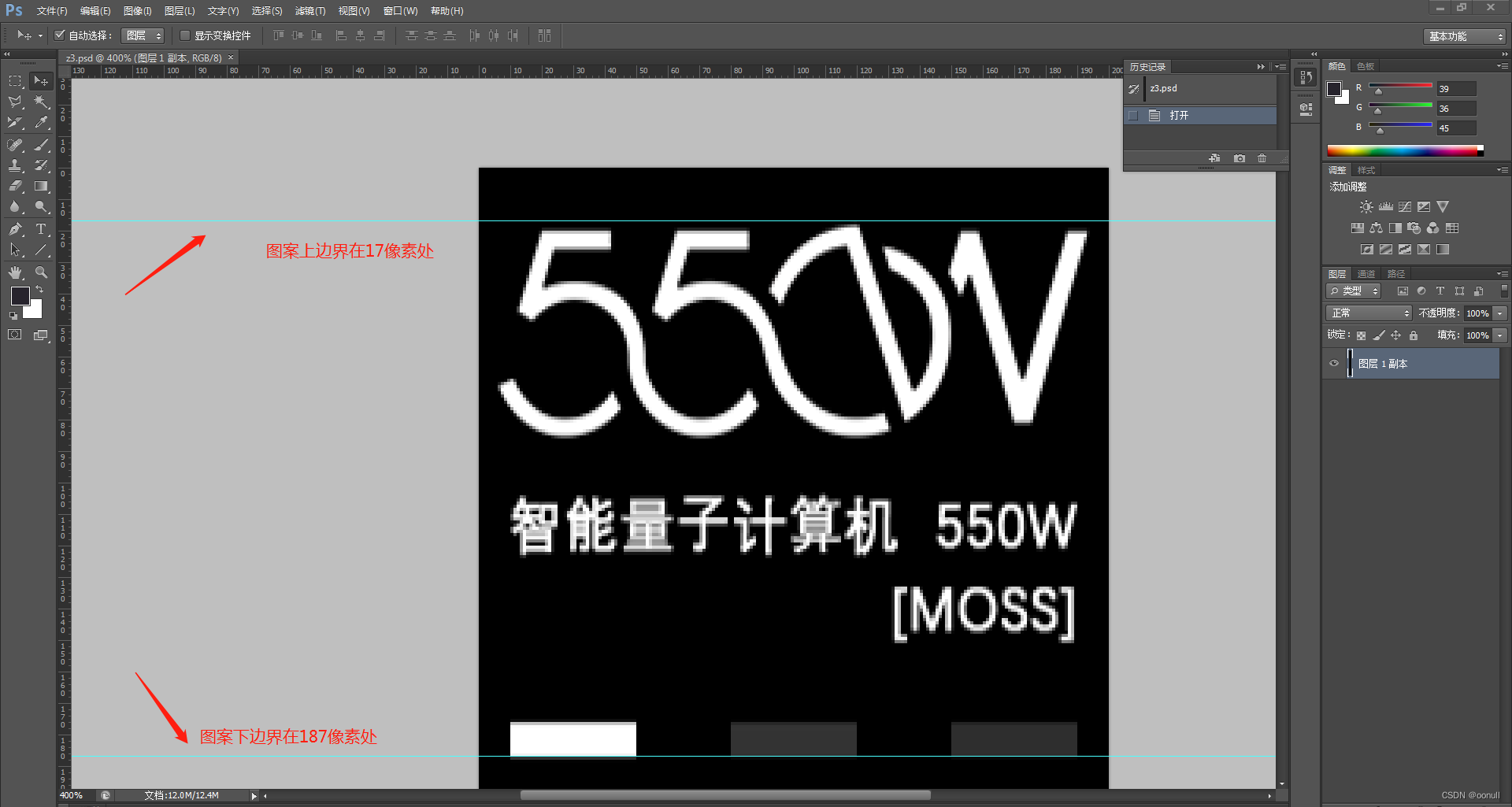This screenshot has height=807, width=1512.
Task: Turn layer filtering on or off switch
Action: pyautogui.click(x=1504, y=291)
